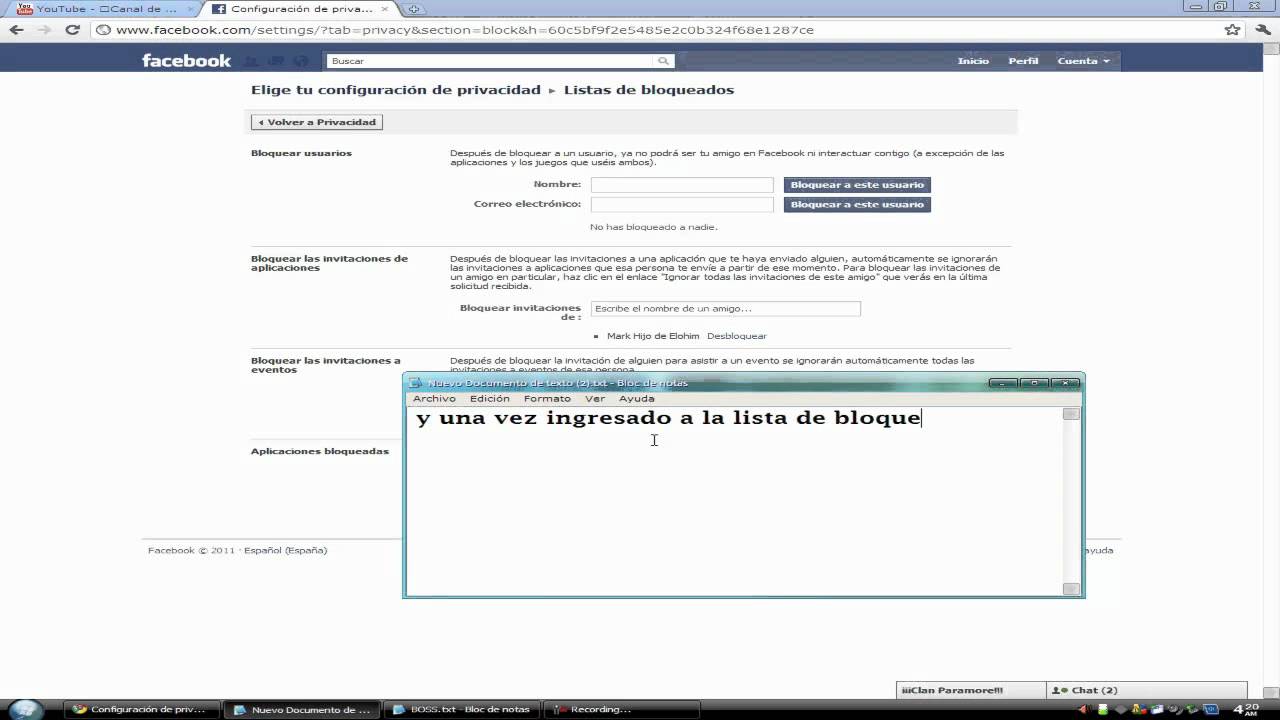Open Facebook notifications globe icon
The height and width of the screenshot is (720, 1280).
point(299,61)
